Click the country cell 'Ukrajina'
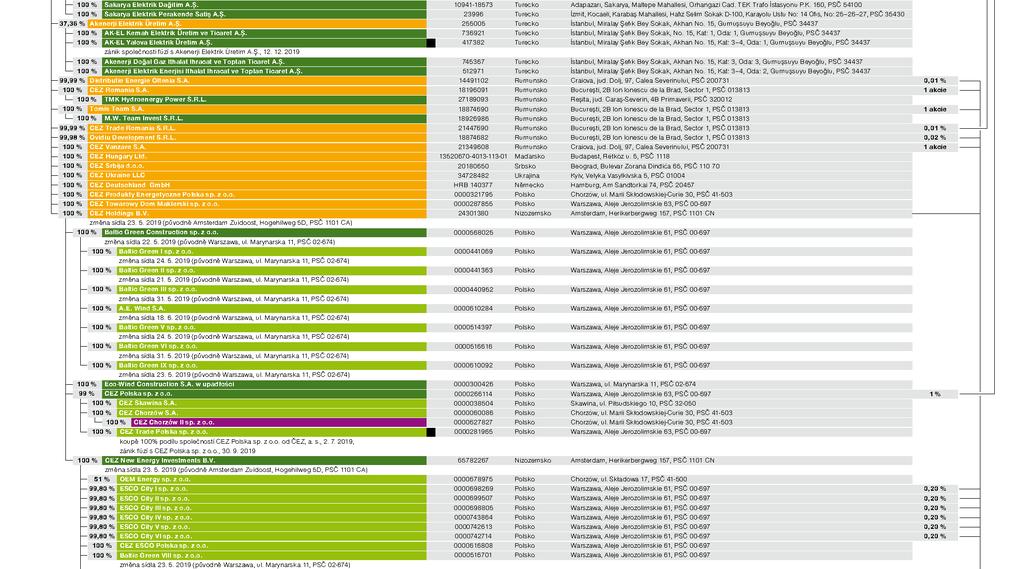The height and width of the screenshot is (569, 1024). 527,175
